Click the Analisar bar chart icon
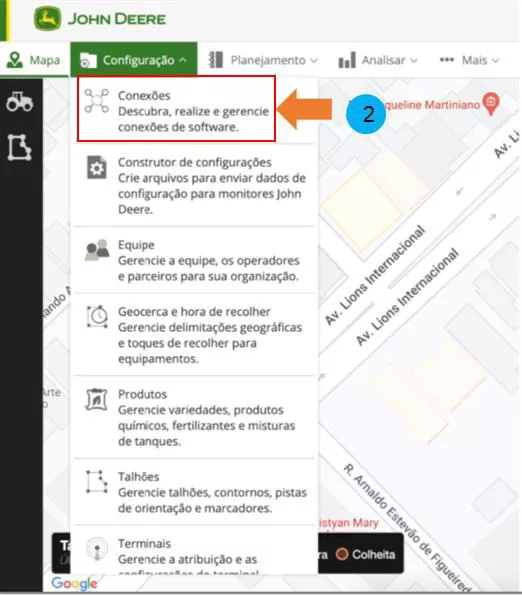Image resolution: width=522 pixels, height=595 pixels. (347, 60)
